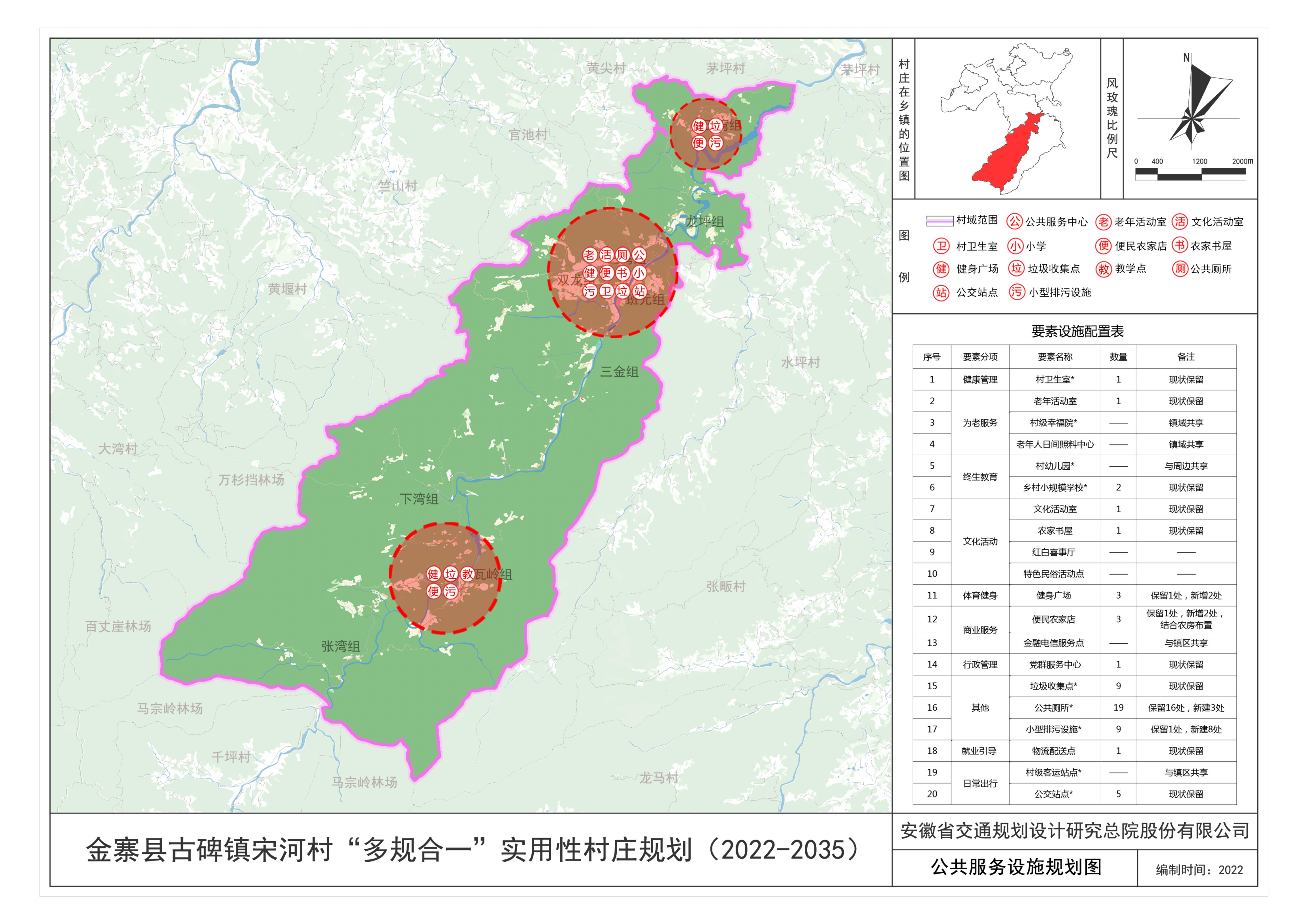Click the 下湾组 map label

[x=419, y=499]
